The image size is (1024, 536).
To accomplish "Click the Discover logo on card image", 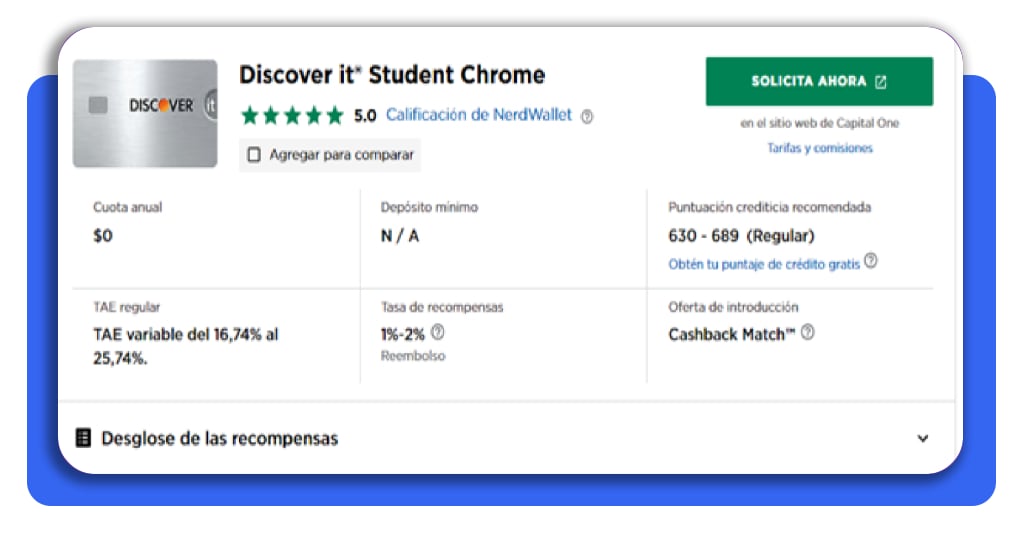I will click(x=161, y=105).
